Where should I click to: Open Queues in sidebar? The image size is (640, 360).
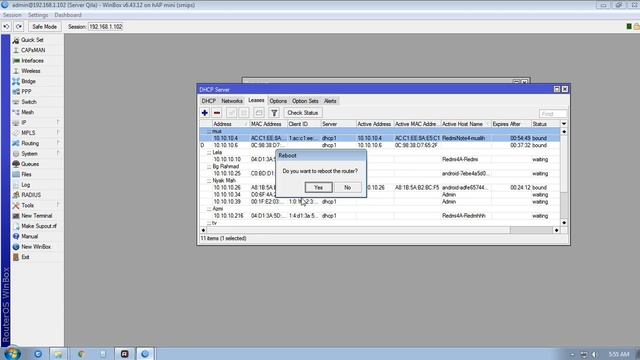[30, 164]
